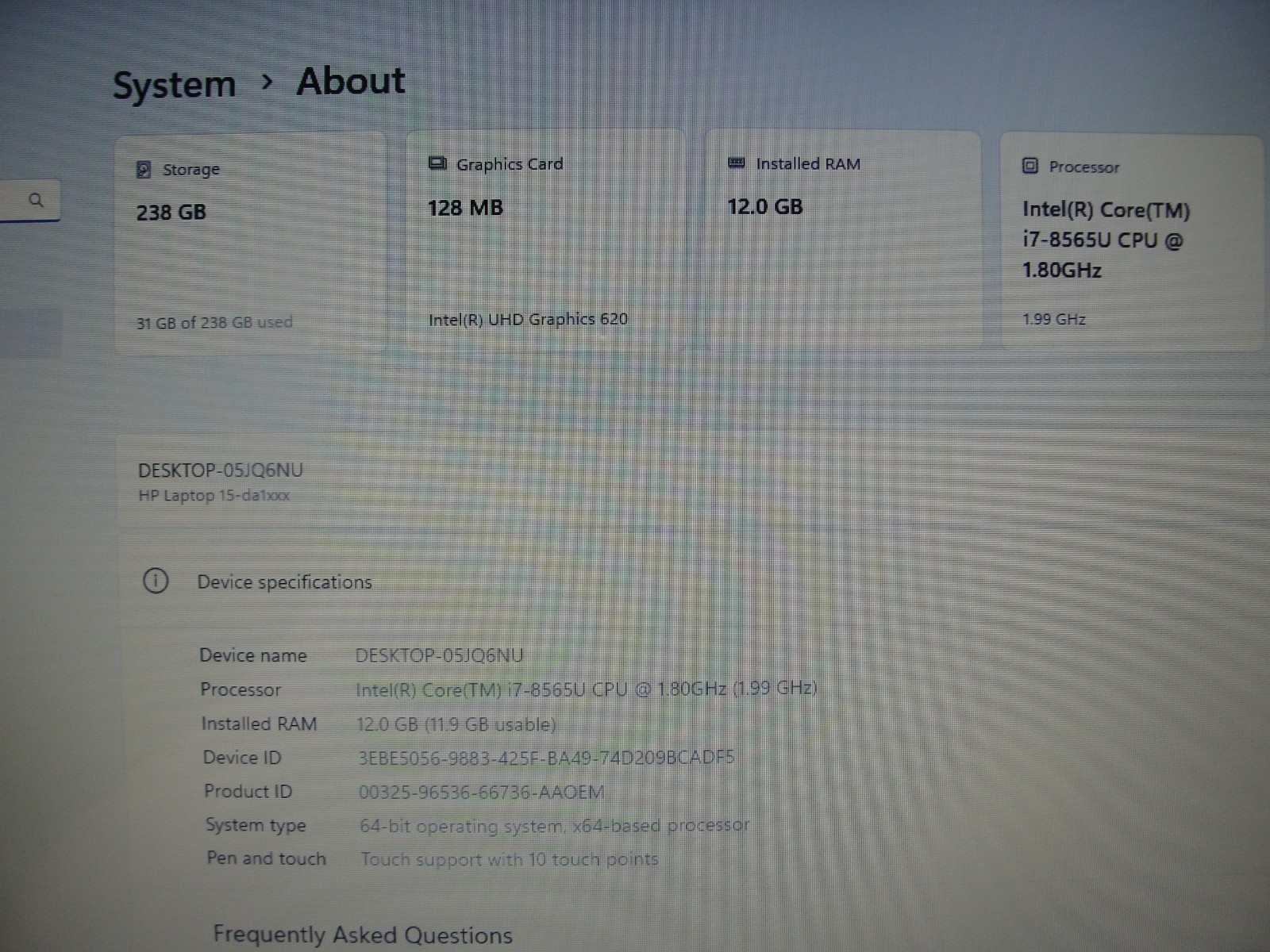Click the search magnifier icon in sidebar
1270x952 pixels.
click(x=36, y=200)
